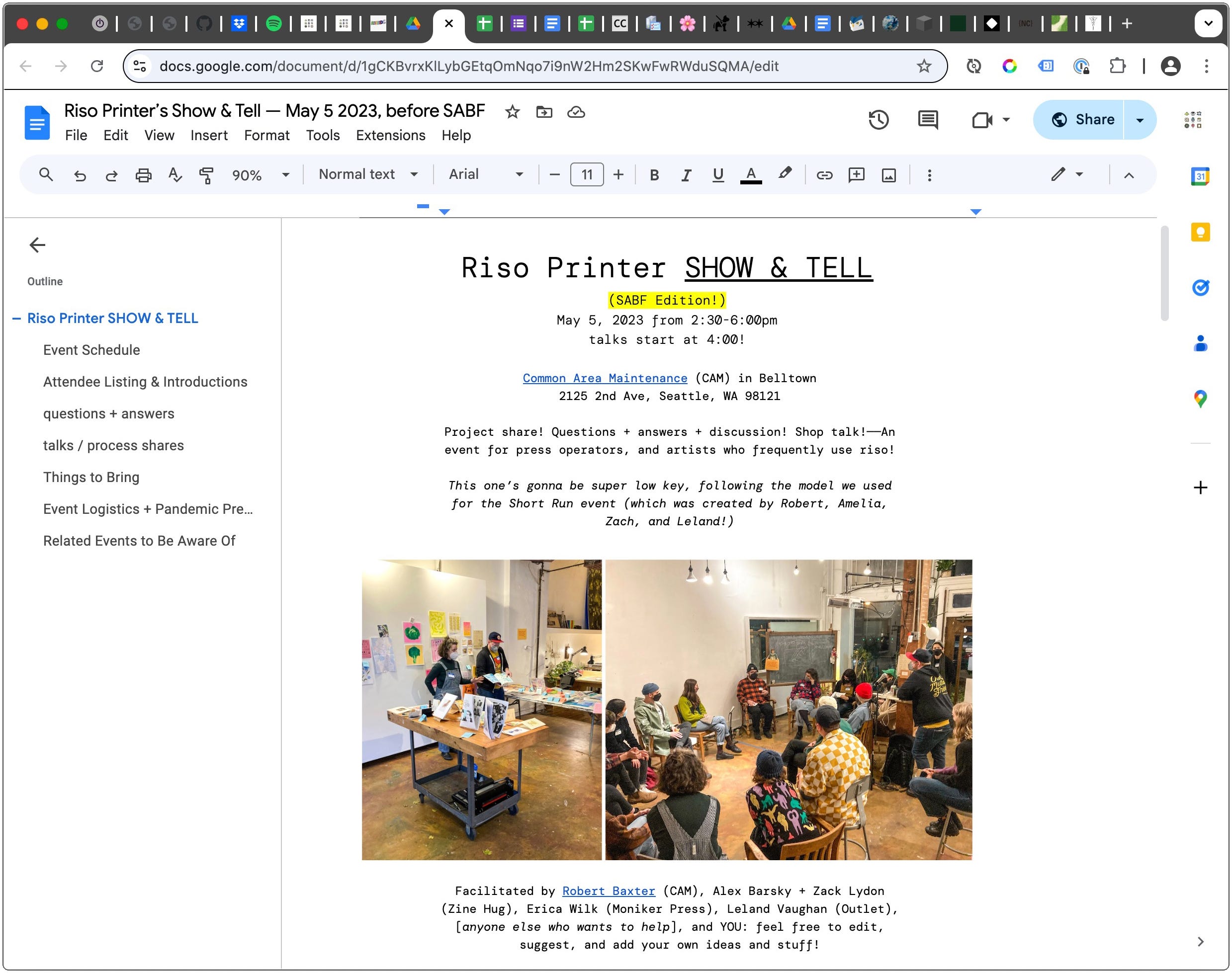Click the insert image icon
The height and width of the screenshot is (973, 1232).
pyautogui.click(x=888, y=175)
